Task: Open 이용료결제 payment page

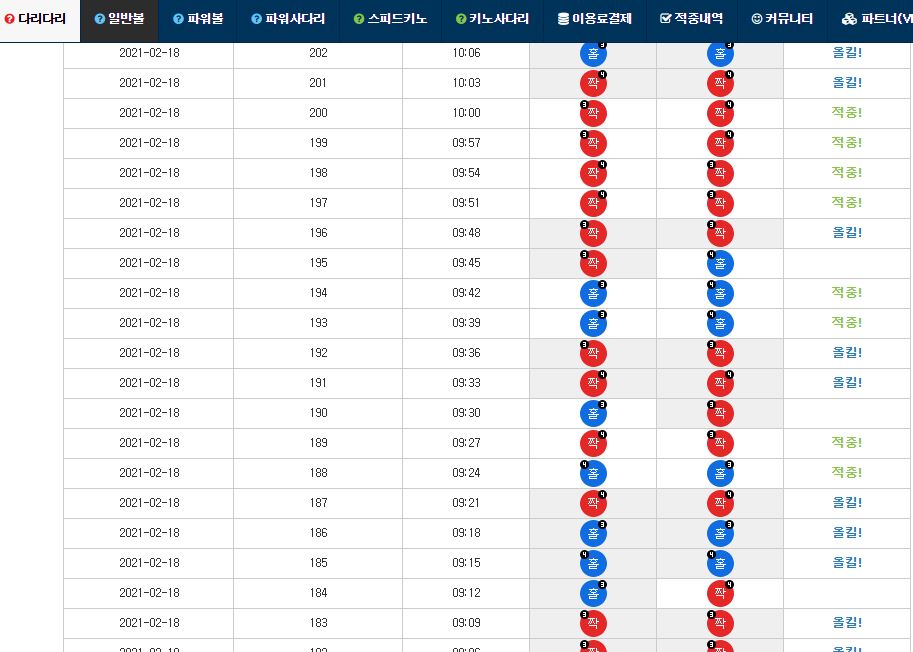Action: click(x=594, y=19)
